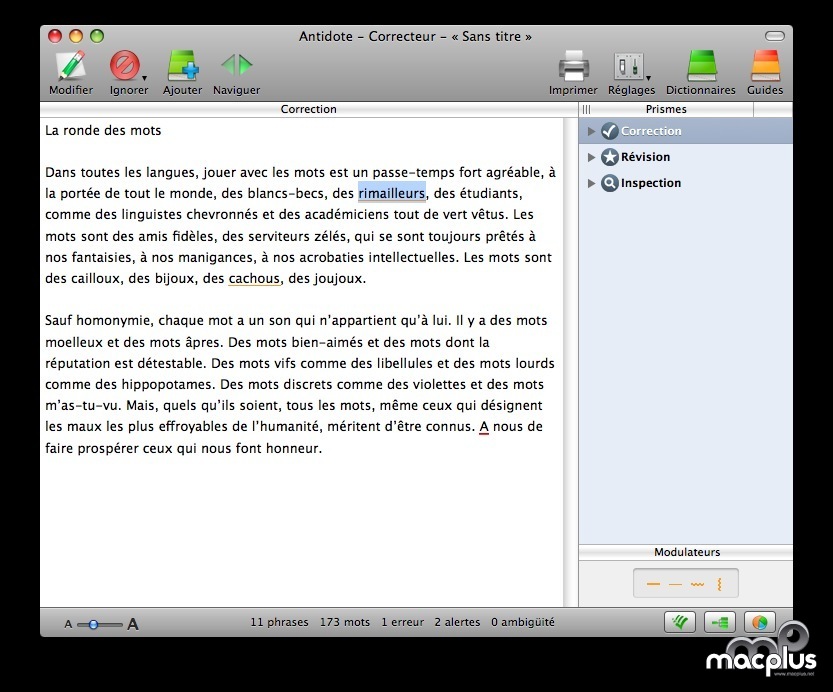This screenshot has height=692, width=833.
Task: Select the Inspection prism row
Action: [x=686, y=183]
